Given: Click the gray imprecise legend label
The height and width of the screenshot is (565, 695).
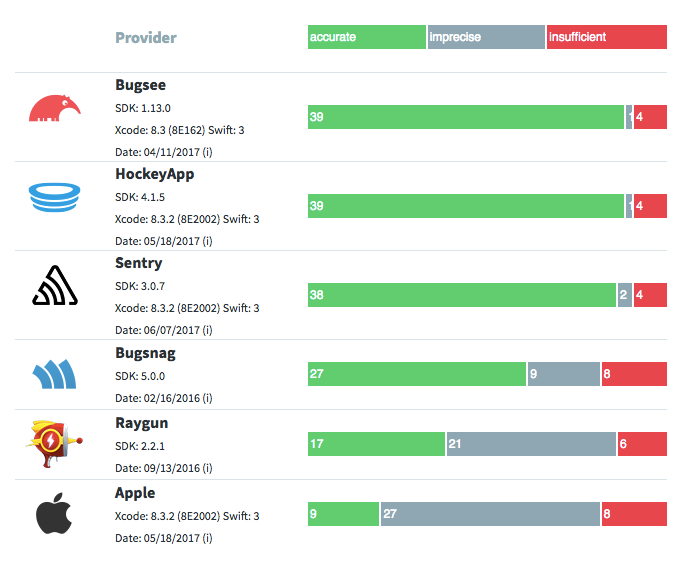Looking at the screenshot, I should pos(486,37).
